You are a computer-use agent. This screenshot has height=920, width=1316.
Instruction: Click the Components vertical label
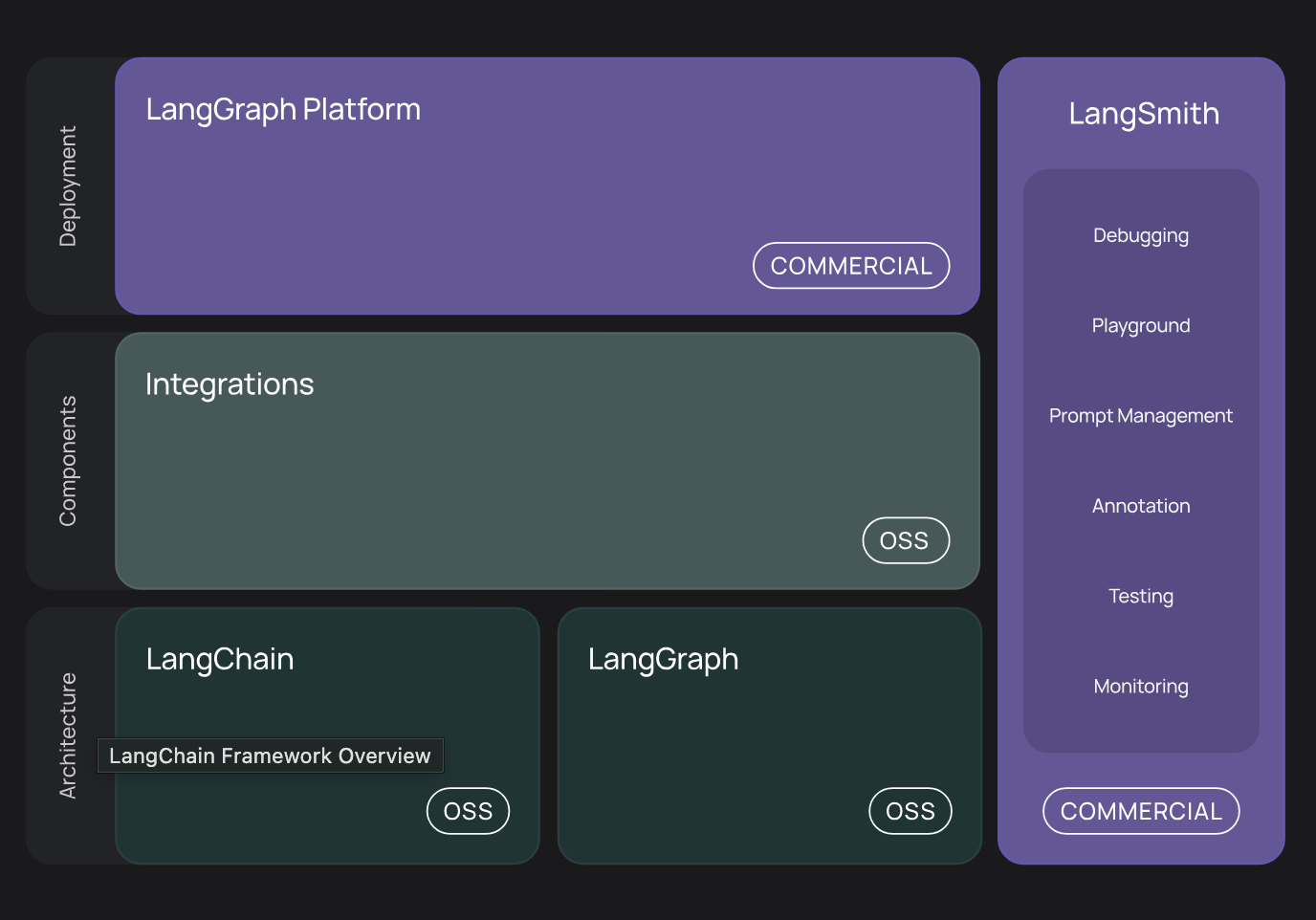coord(68,461)
